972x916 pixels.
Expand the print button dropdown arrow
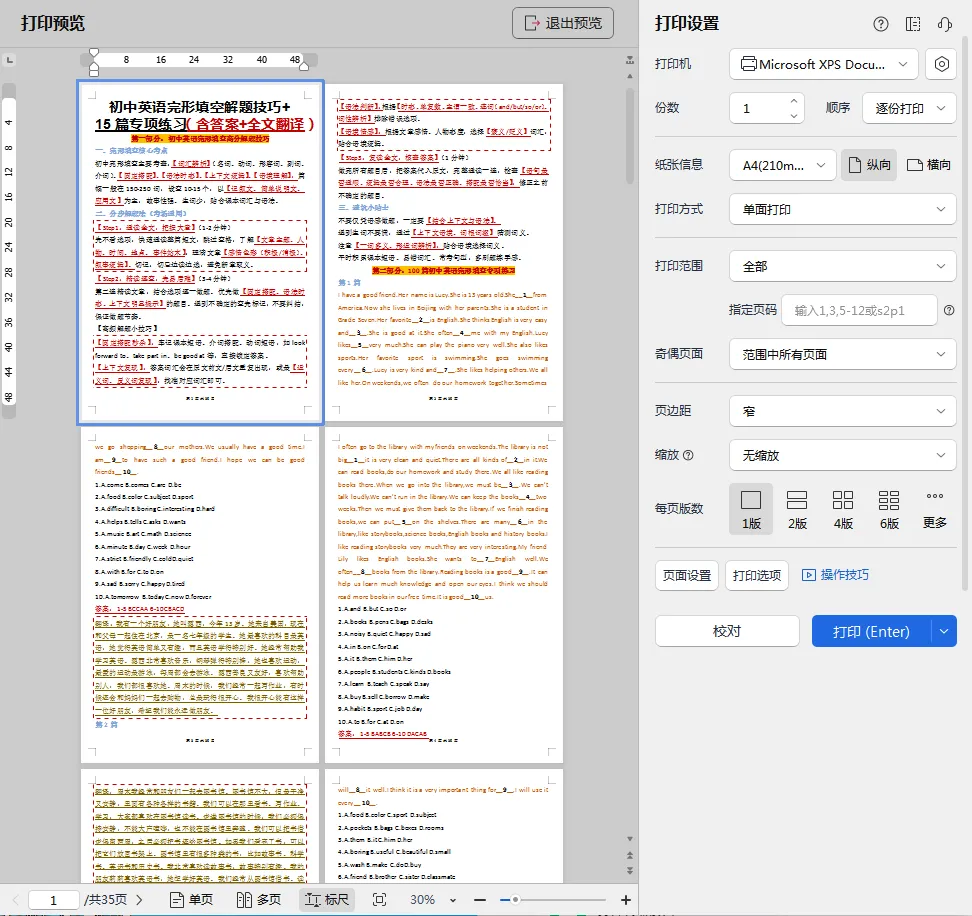click(943, 632)
